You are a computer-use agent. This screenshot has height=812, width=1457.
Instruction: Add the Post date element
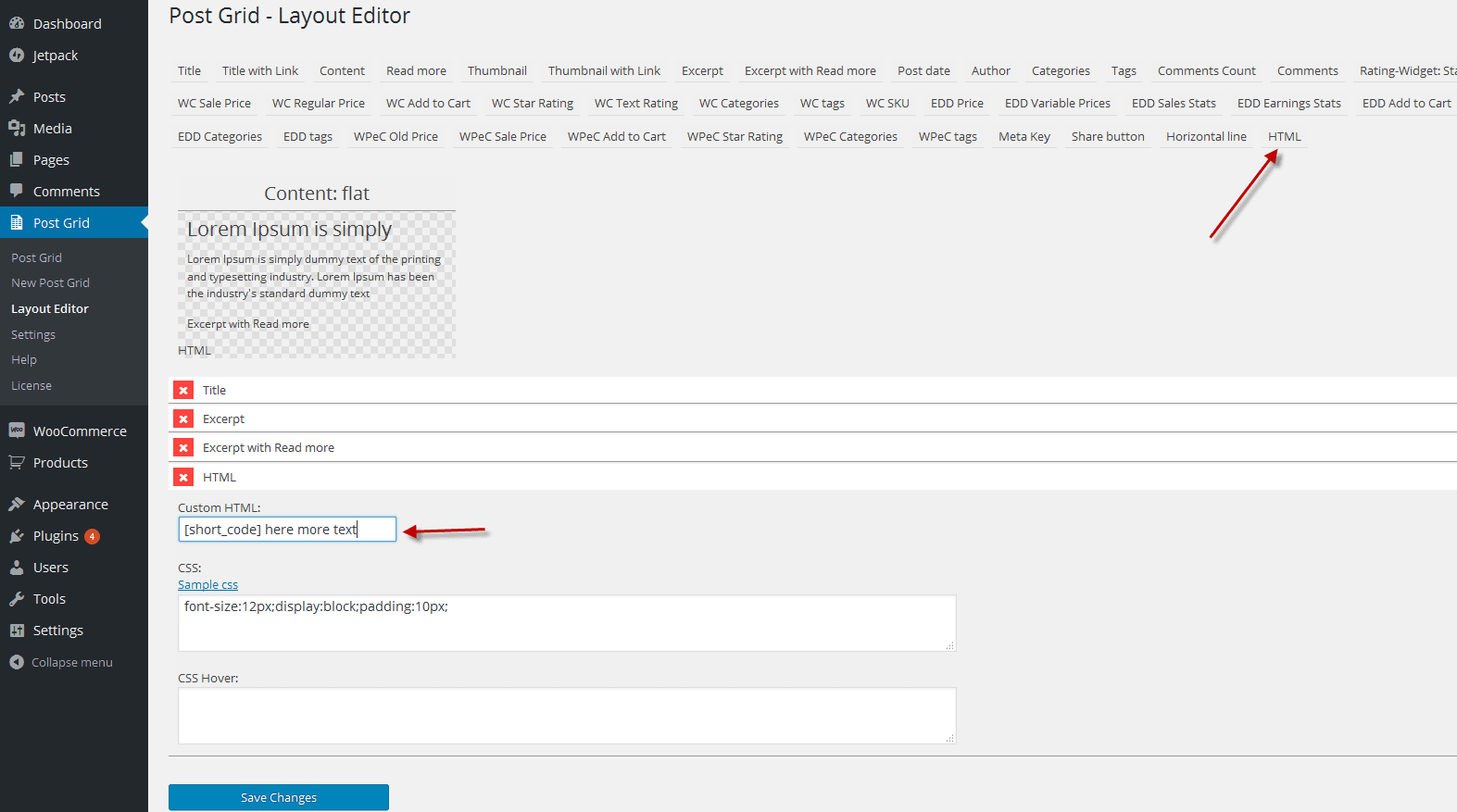click(923, 71)
